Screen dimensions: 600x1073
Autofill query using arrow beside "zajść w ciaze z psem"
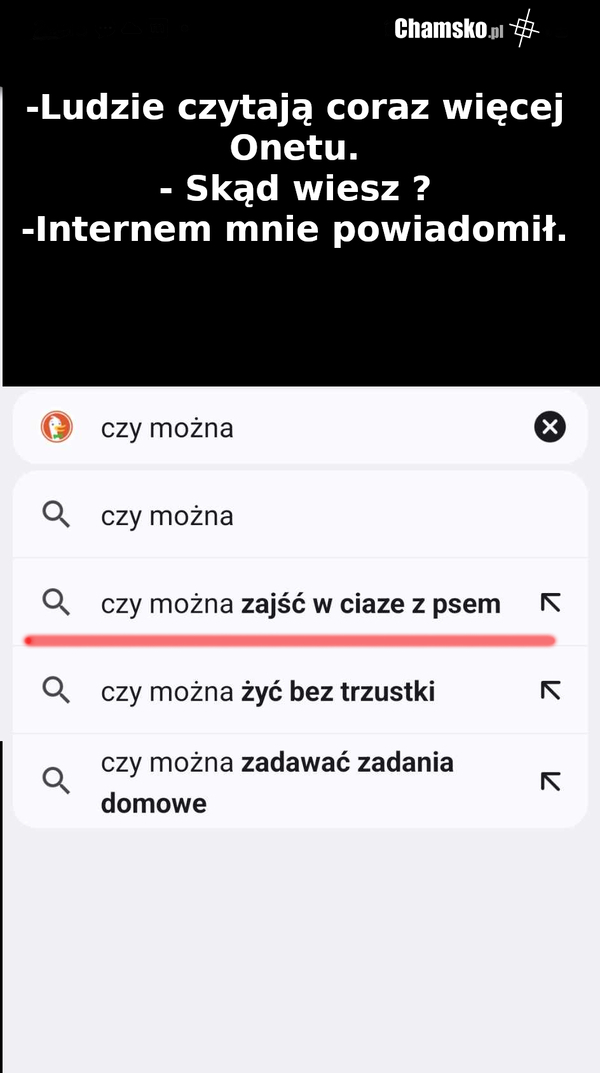549,603
